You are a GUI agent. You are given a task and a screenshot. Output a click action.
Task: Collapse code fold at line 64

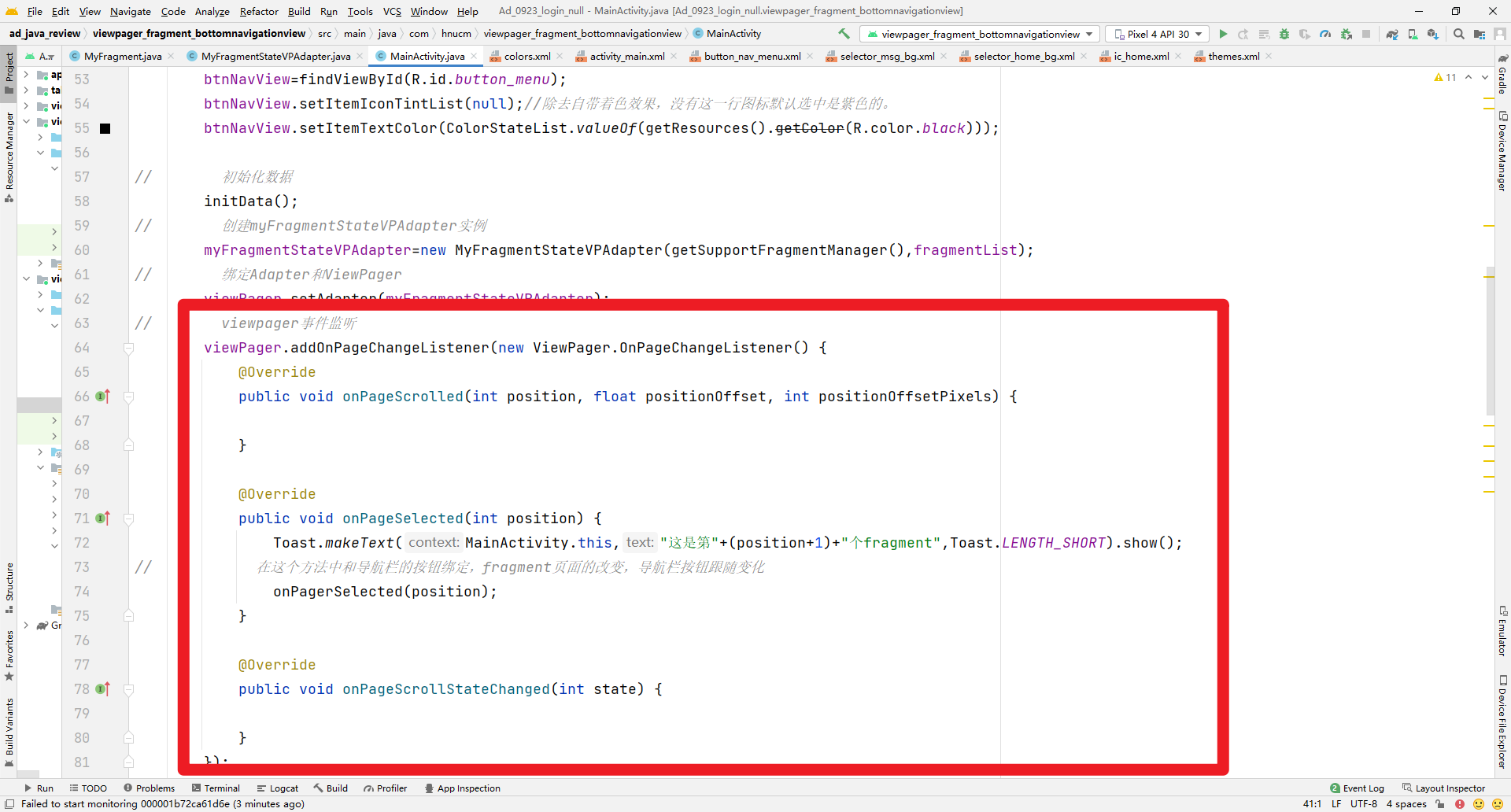pos(129,348)
